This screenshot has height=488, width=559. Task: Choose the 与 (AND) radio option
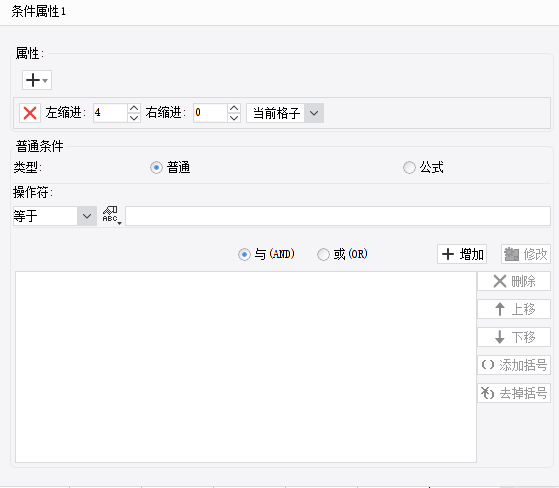244,255
